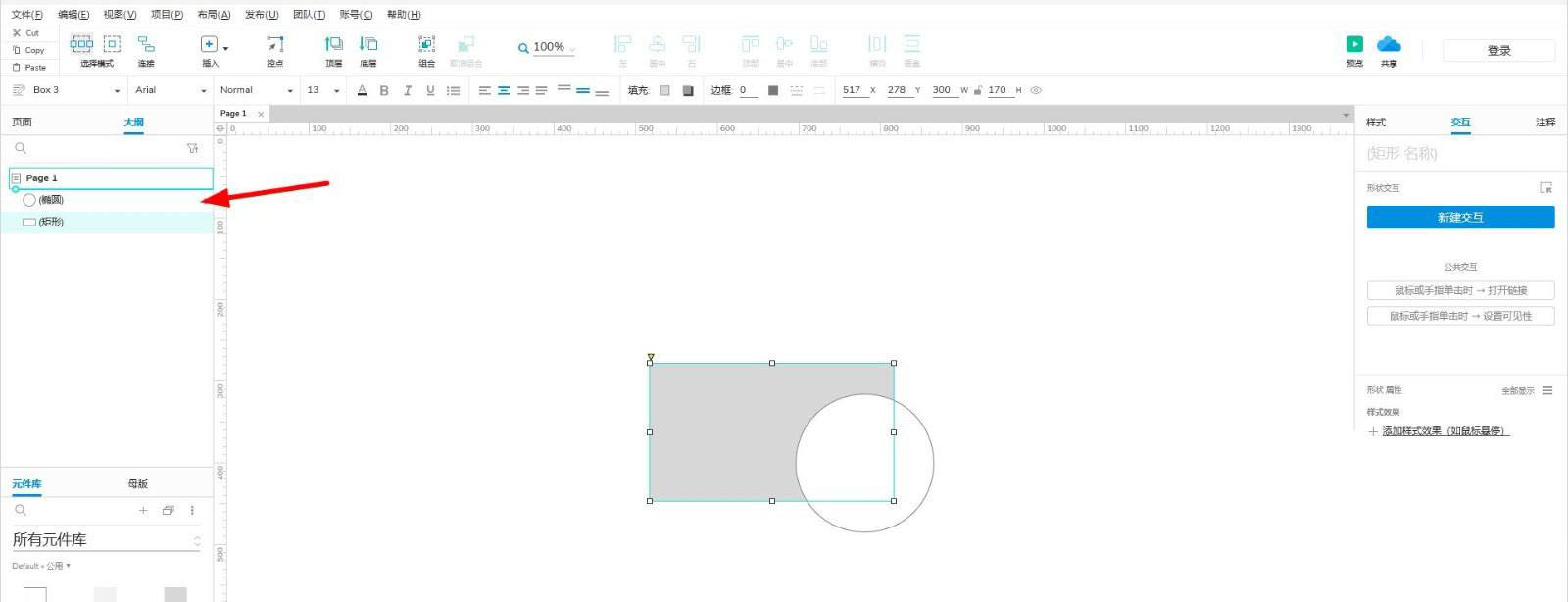Switch to the 样式 tab
The height and width of the screenshot is (602, 1568).
tap(1376, 123)
